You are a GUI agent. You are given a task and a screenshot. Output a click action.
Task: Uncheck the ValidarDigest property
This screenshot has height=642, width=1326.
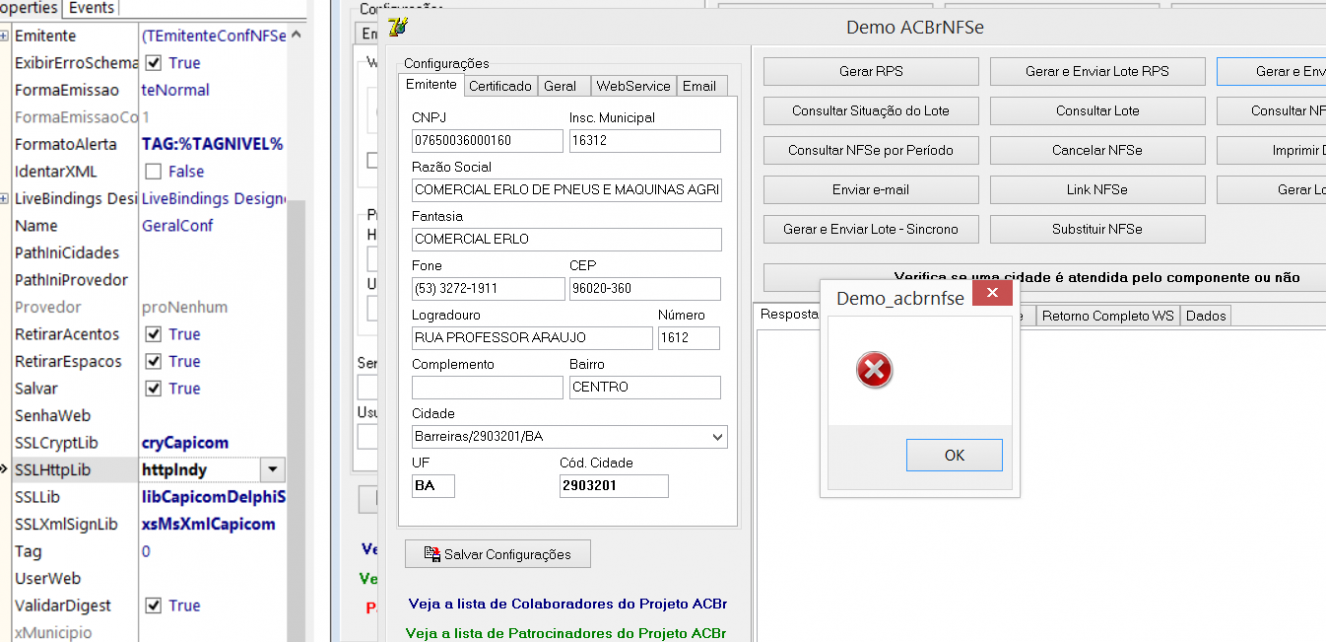pos(153,605)
